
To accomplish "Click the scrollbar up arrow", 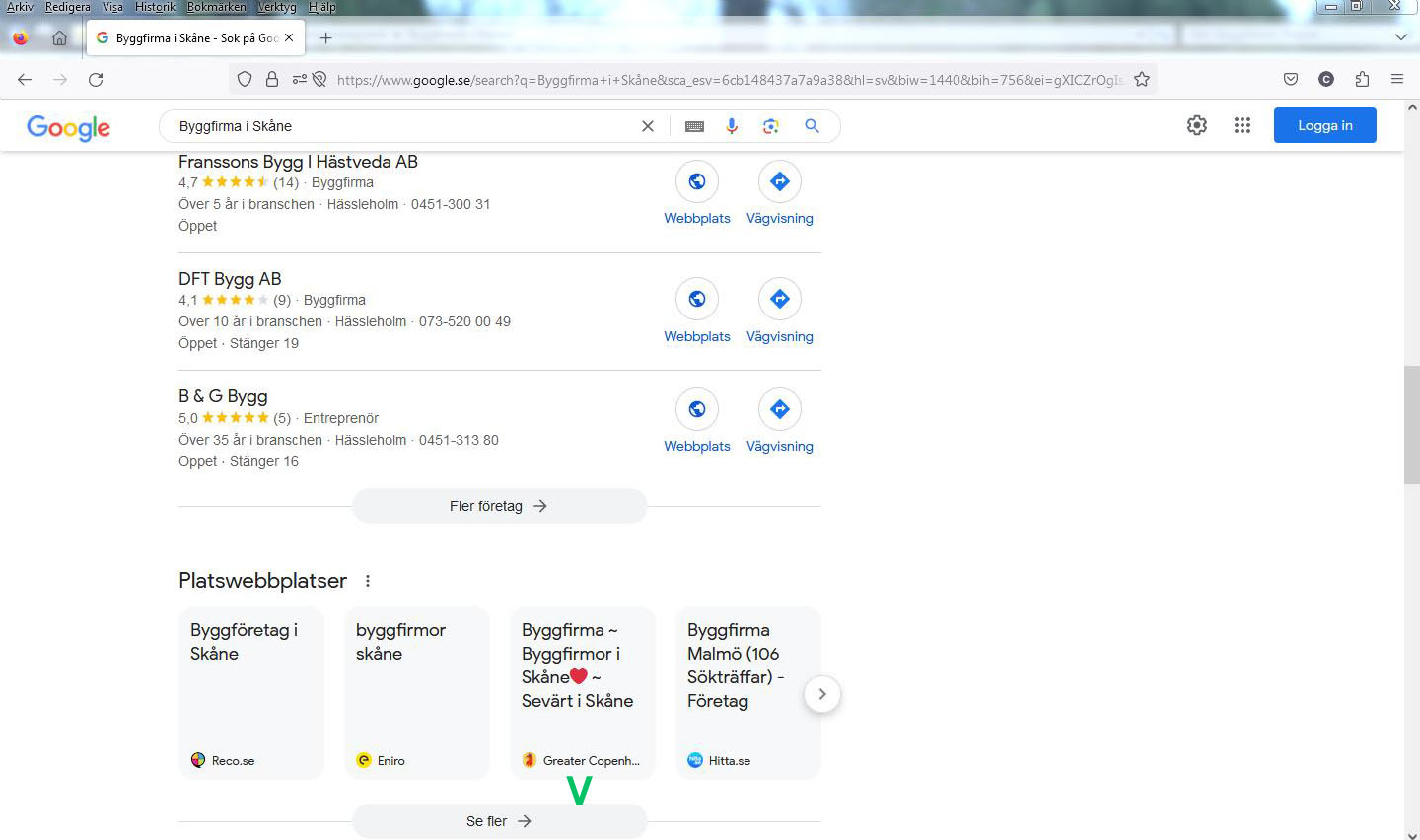I will tap(1412, 106).
